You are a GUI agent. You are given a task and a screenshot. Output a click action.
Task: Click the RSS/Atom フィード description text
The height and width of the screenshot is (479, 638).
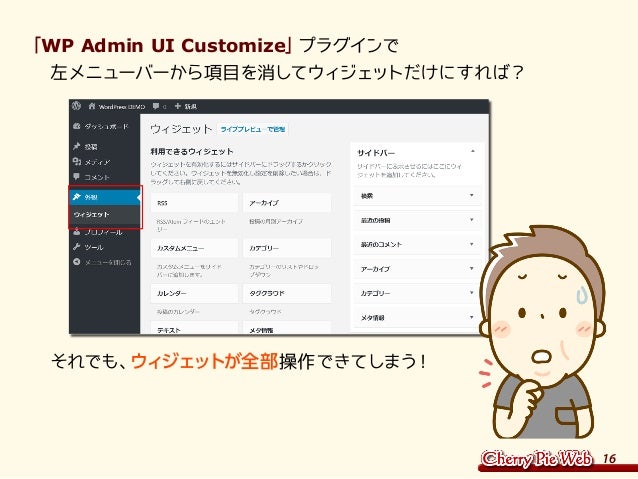[x=191, y=225]
